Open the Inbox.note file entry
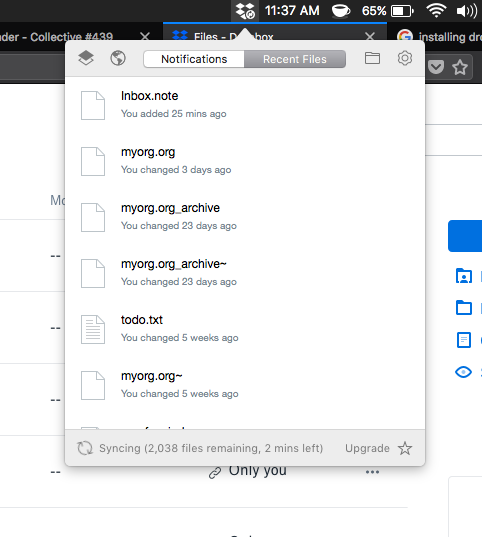The height and width of the screenshot is (537, 482). point(245,105)
